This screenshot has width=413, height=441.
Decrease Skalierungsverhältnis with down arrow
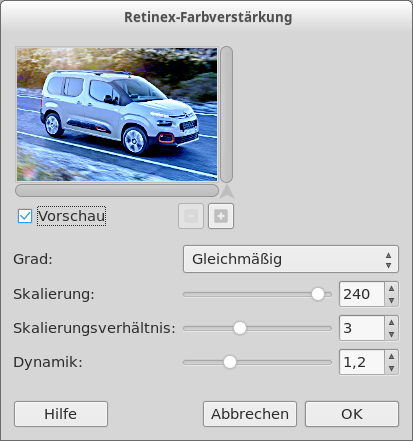tap(392, 334)
